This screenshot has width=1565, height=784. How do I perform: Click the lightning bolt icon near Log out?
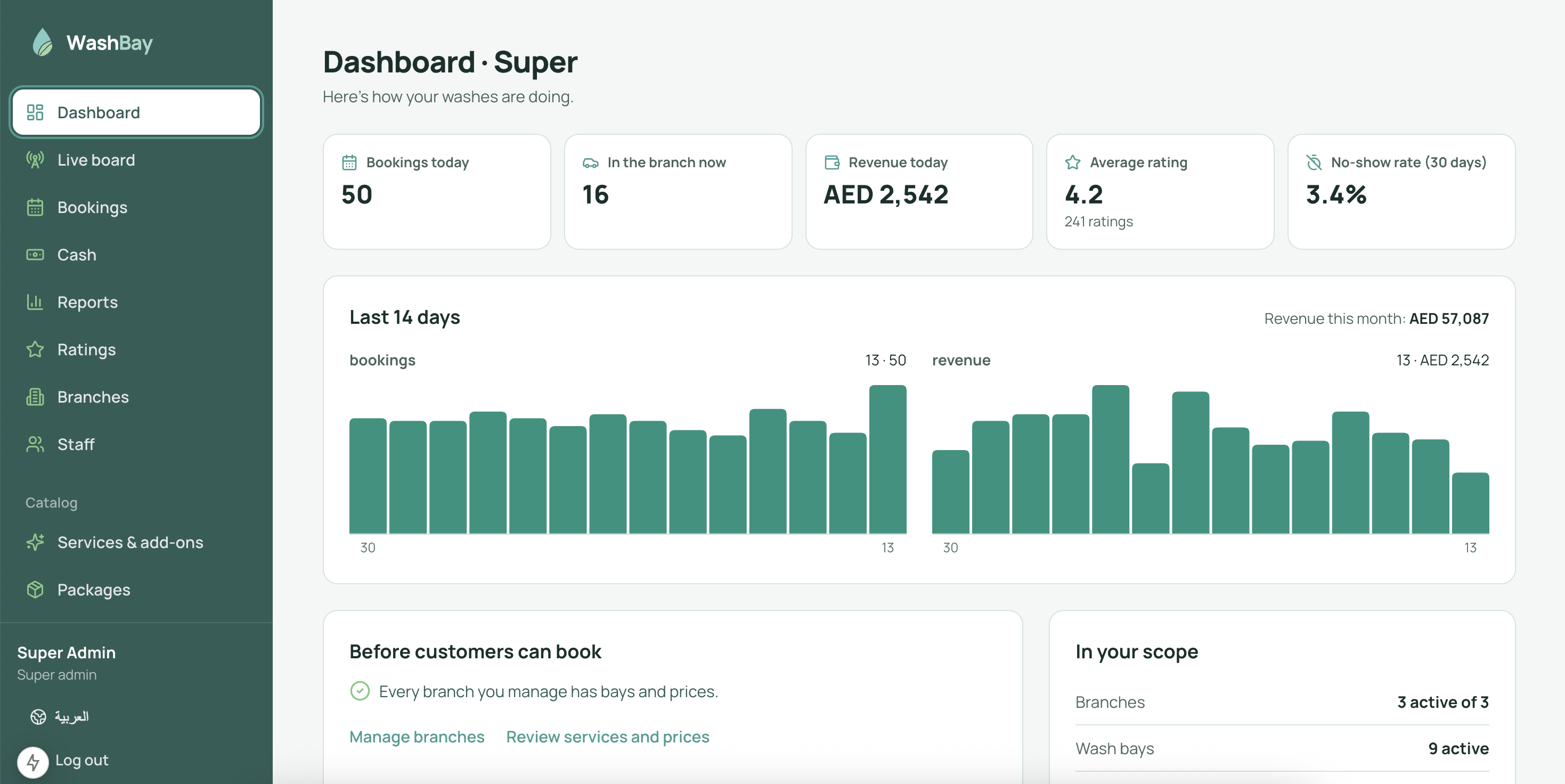(x=33, y=762)
